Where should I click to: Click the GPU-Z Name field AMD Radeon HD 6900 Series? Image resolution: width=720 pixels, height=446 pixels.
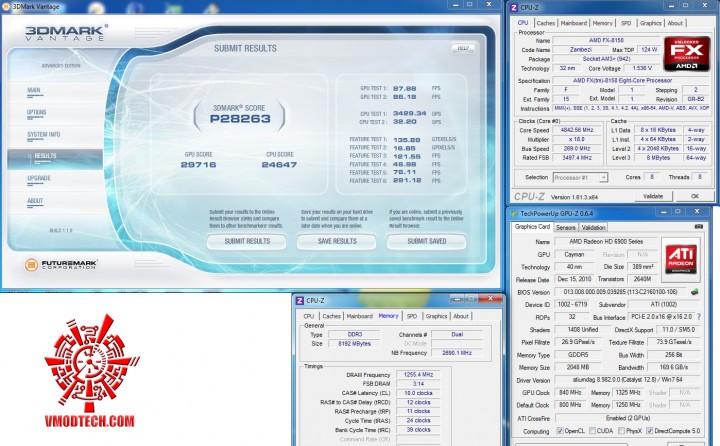tap(606, 241)
